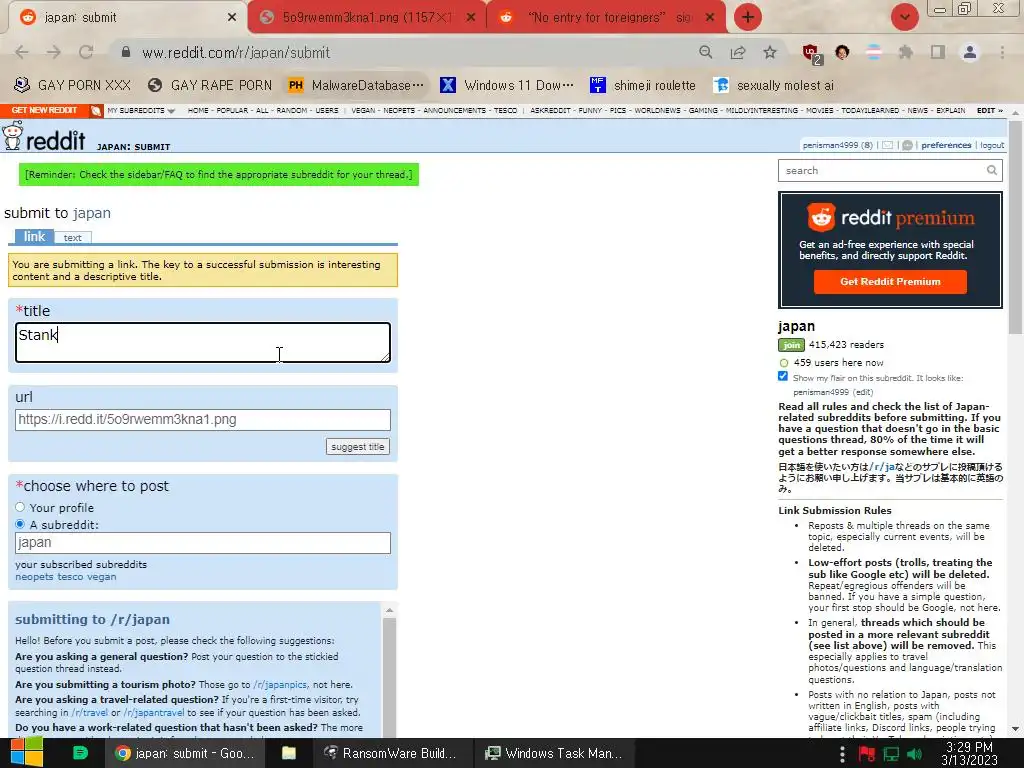Expand the MY SUBREDDITS dropdown

pyautogui.click(x=141, y=110)
